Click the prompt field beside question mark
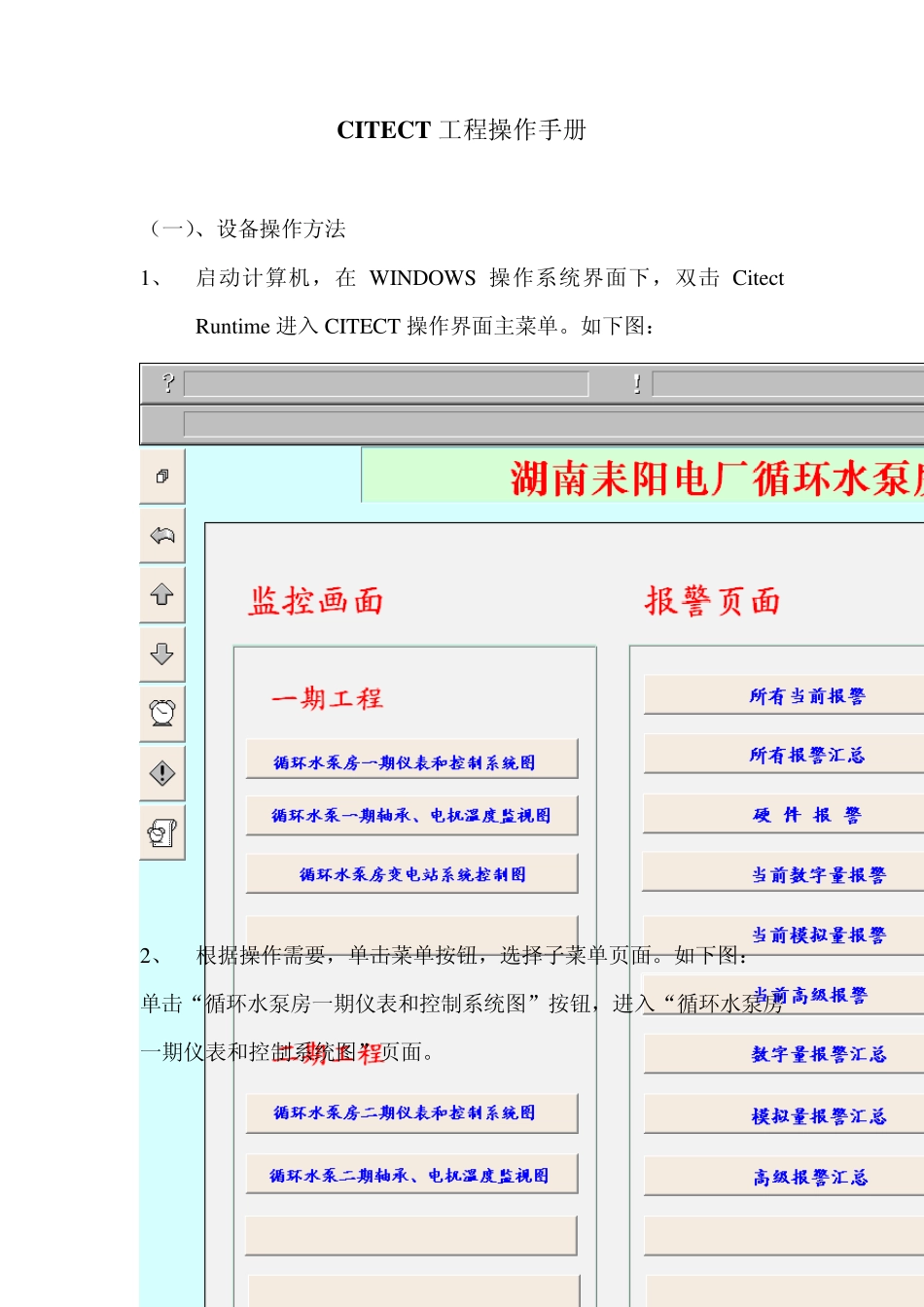 (x=386, y=384)
